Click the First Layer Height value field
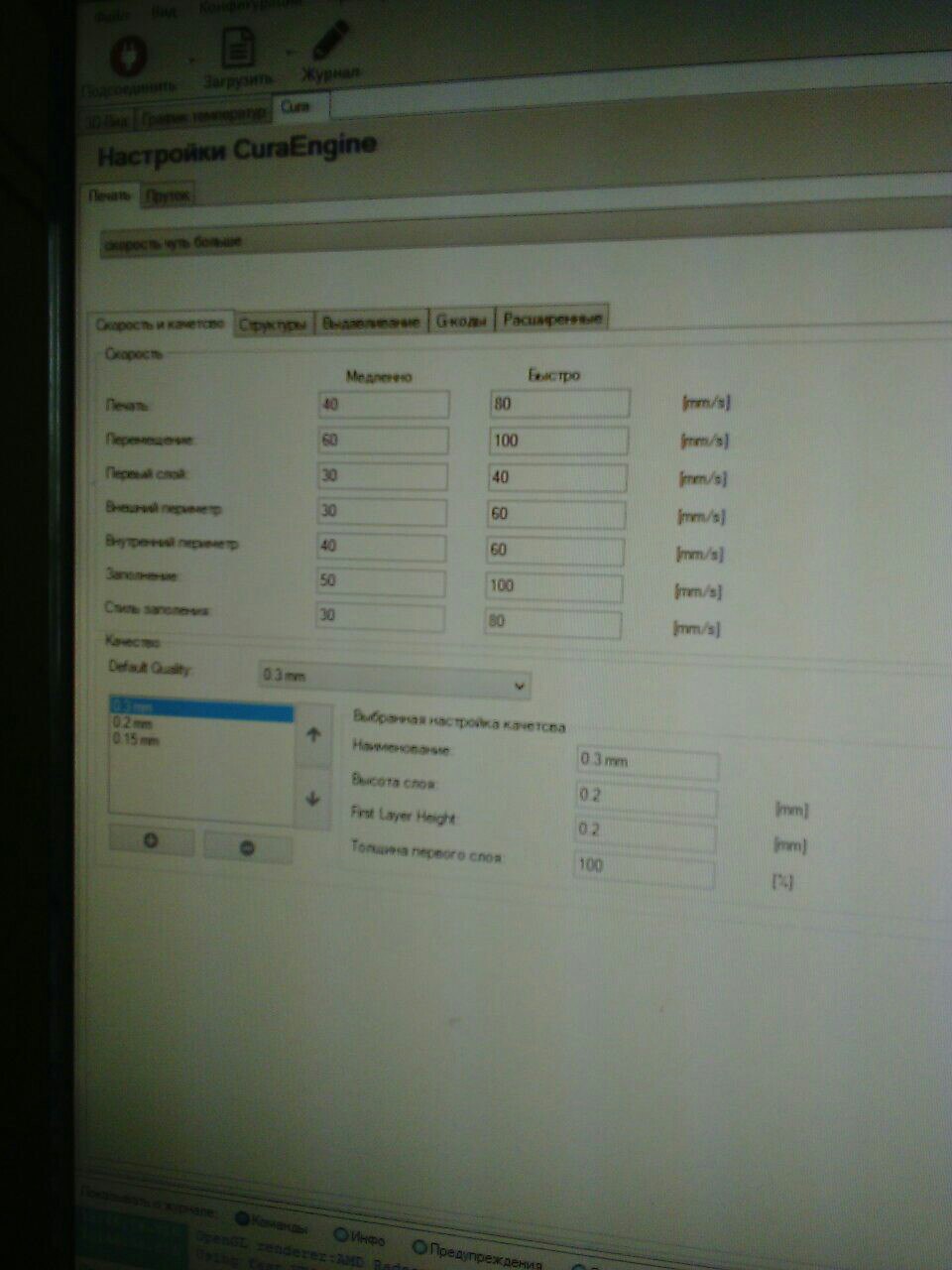 coord(646,832)
